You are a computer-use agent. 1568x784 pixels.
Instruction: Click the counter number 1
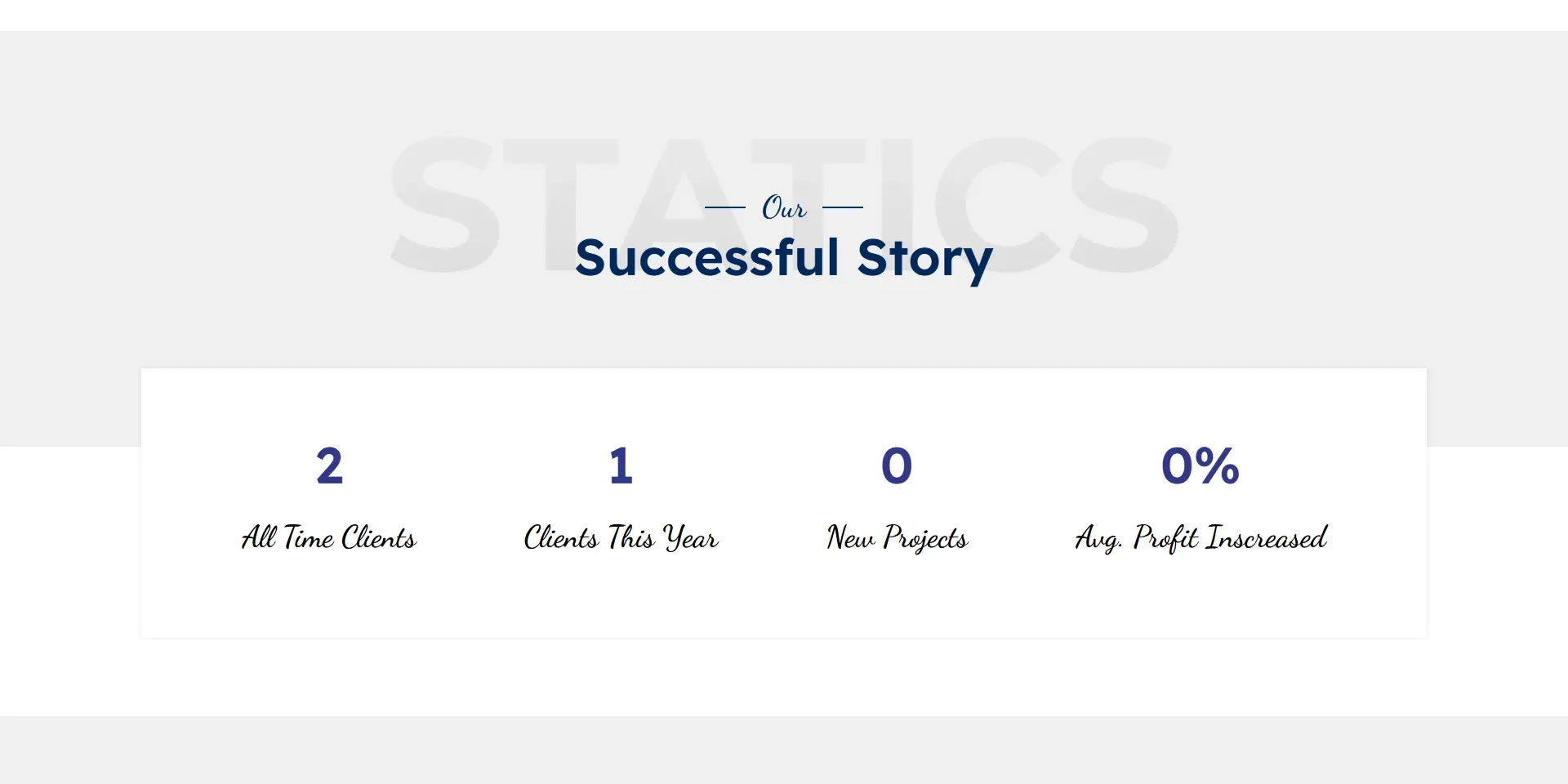(x=621, y=466)
